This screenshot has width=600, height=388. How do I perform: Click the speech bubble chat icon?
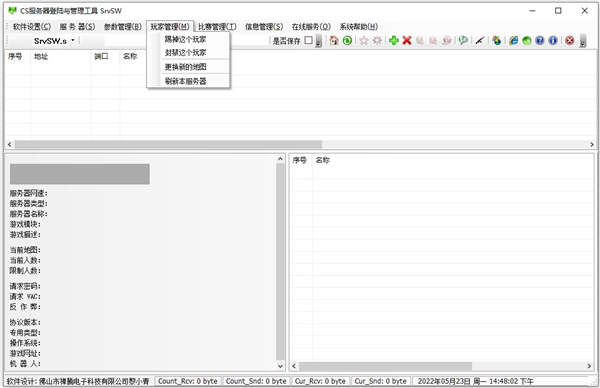(463, 40)
